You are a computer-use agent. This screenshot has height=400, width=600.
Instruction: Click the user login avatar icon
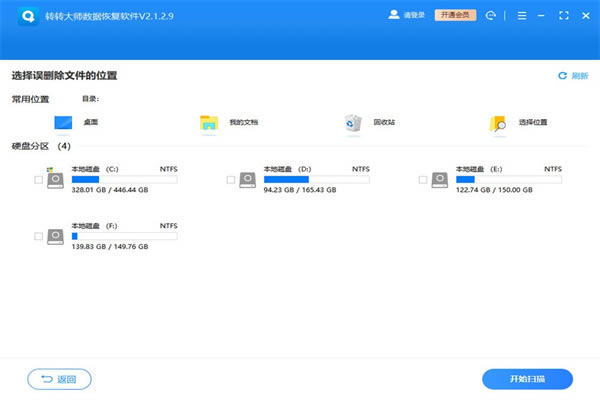point(393,17)
